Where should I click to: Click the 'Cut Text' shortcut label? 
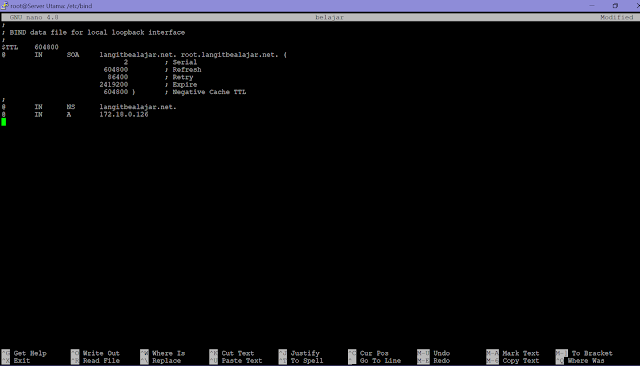(238, 353)
